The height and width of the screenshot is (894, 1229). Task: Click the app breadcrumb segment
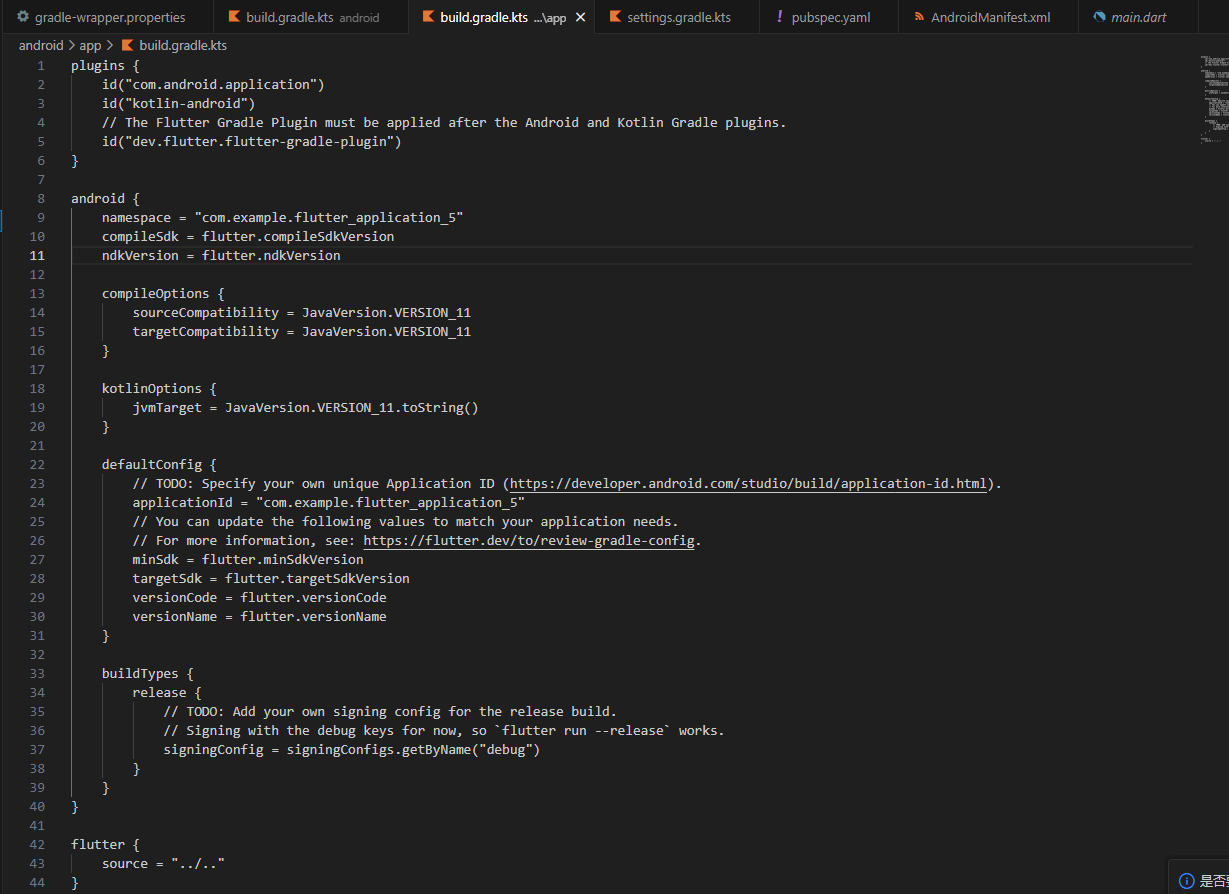click(x=90, y=46)
